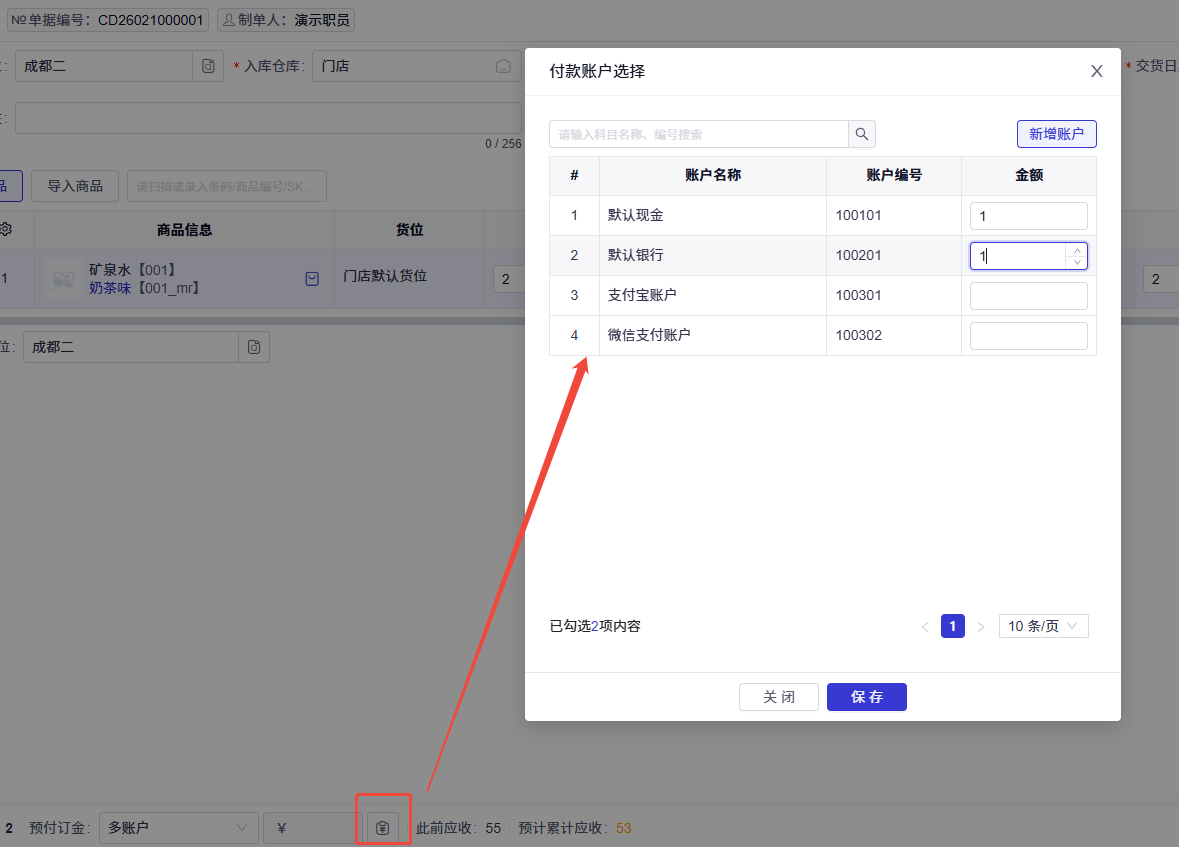Click amount field for 支付宝账户
Viewport: 1179px width, 847px height.
click(x=1028, y=296)
